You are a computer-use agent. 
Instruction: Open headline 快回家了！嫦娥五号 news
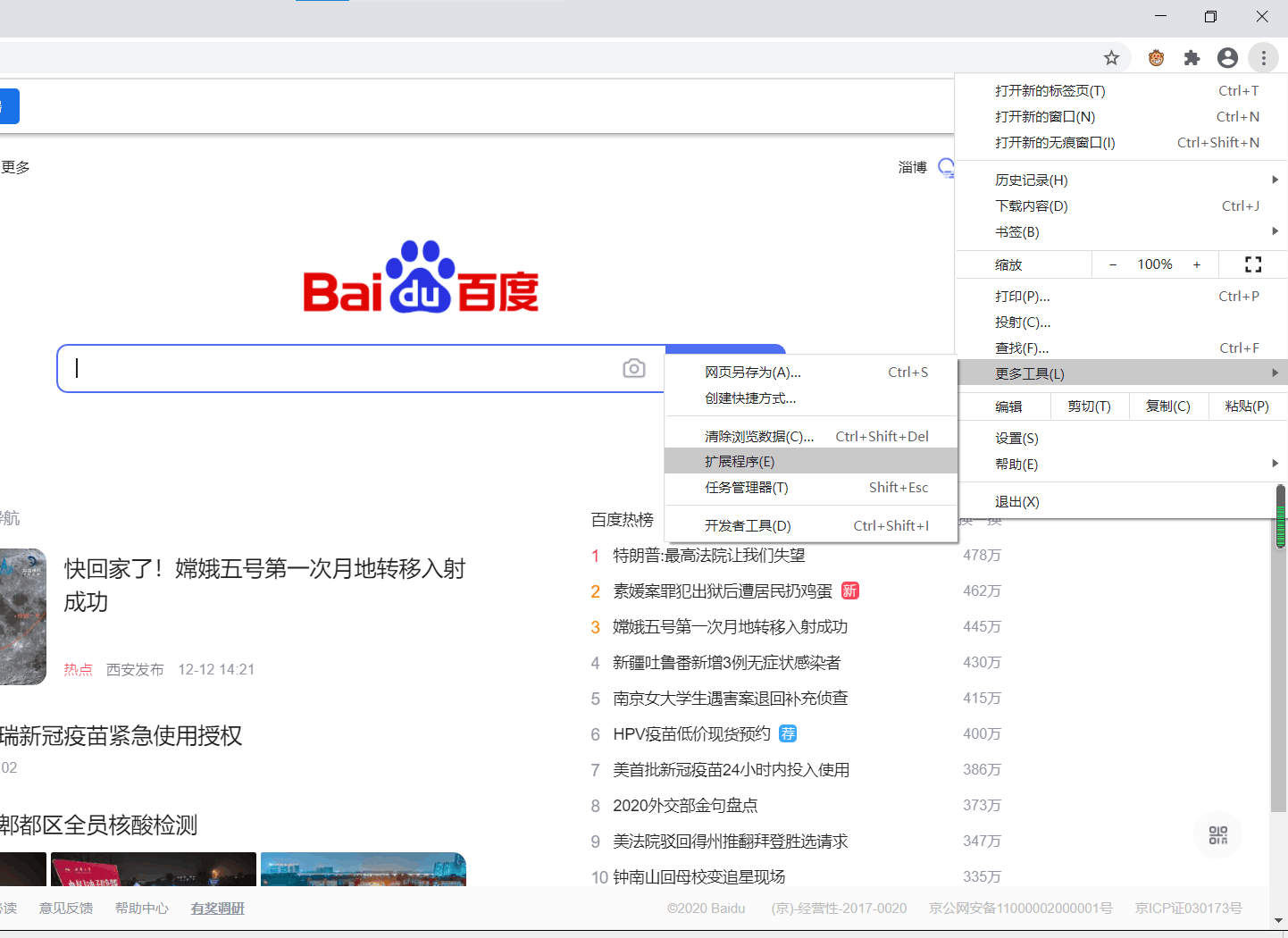tap(264, 585)
